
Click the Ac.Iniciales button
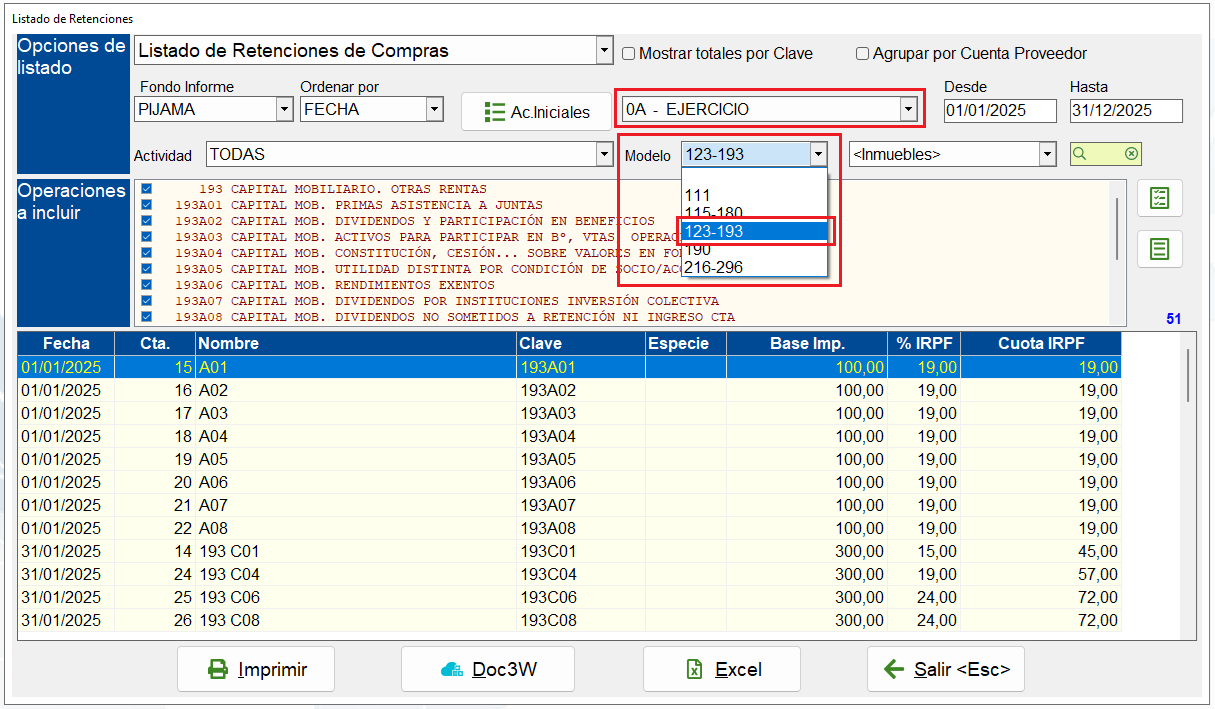tap(536, 112)
